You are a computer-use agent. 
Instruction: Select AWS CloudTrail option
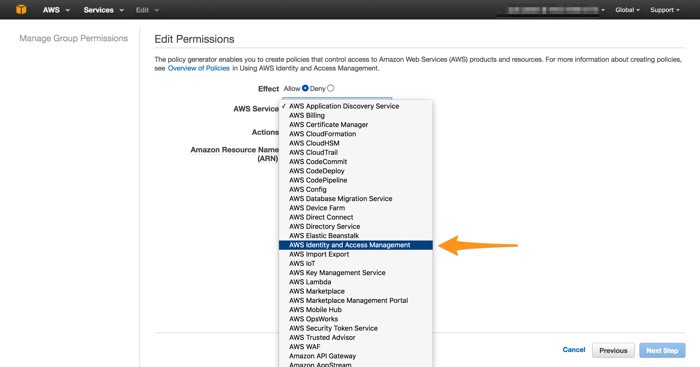356,152
